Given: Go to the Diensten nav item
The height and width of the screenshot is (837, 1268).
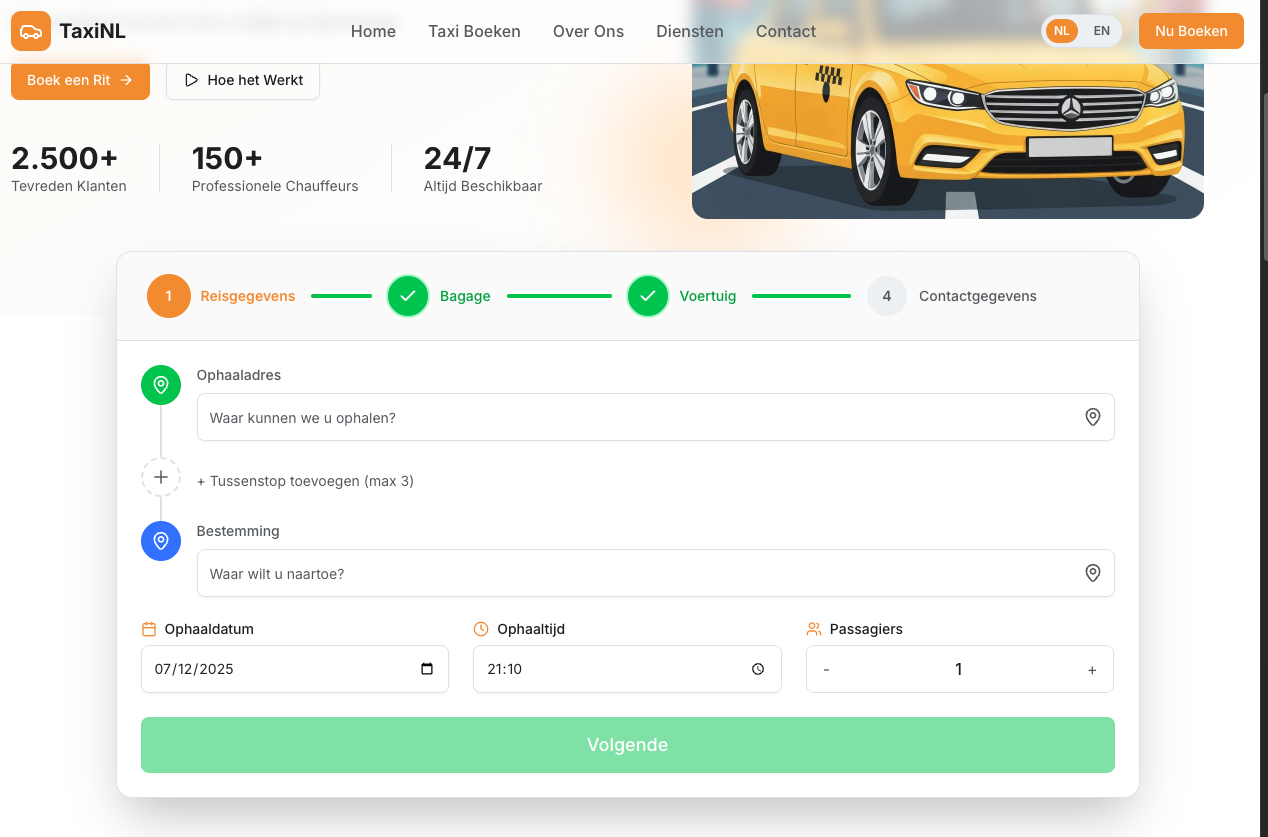Looking at the screenshot, I should [689, 31].
